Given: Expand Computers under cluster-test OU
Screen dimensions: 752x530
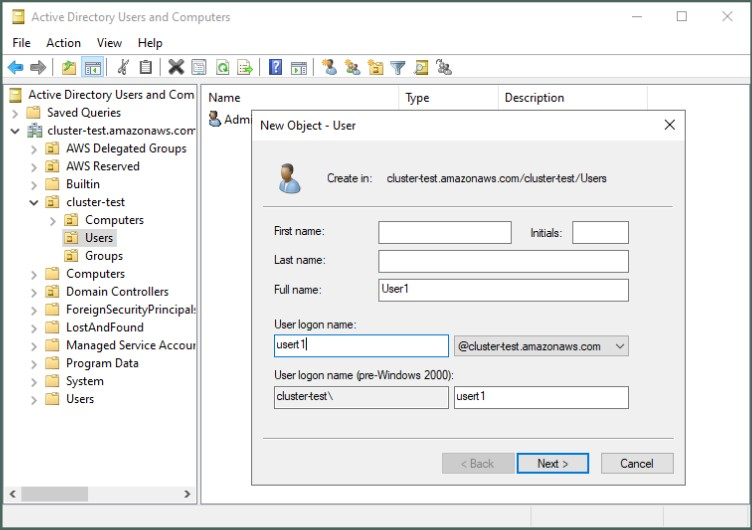Looking at the screenshot, I should click(53, 221).
